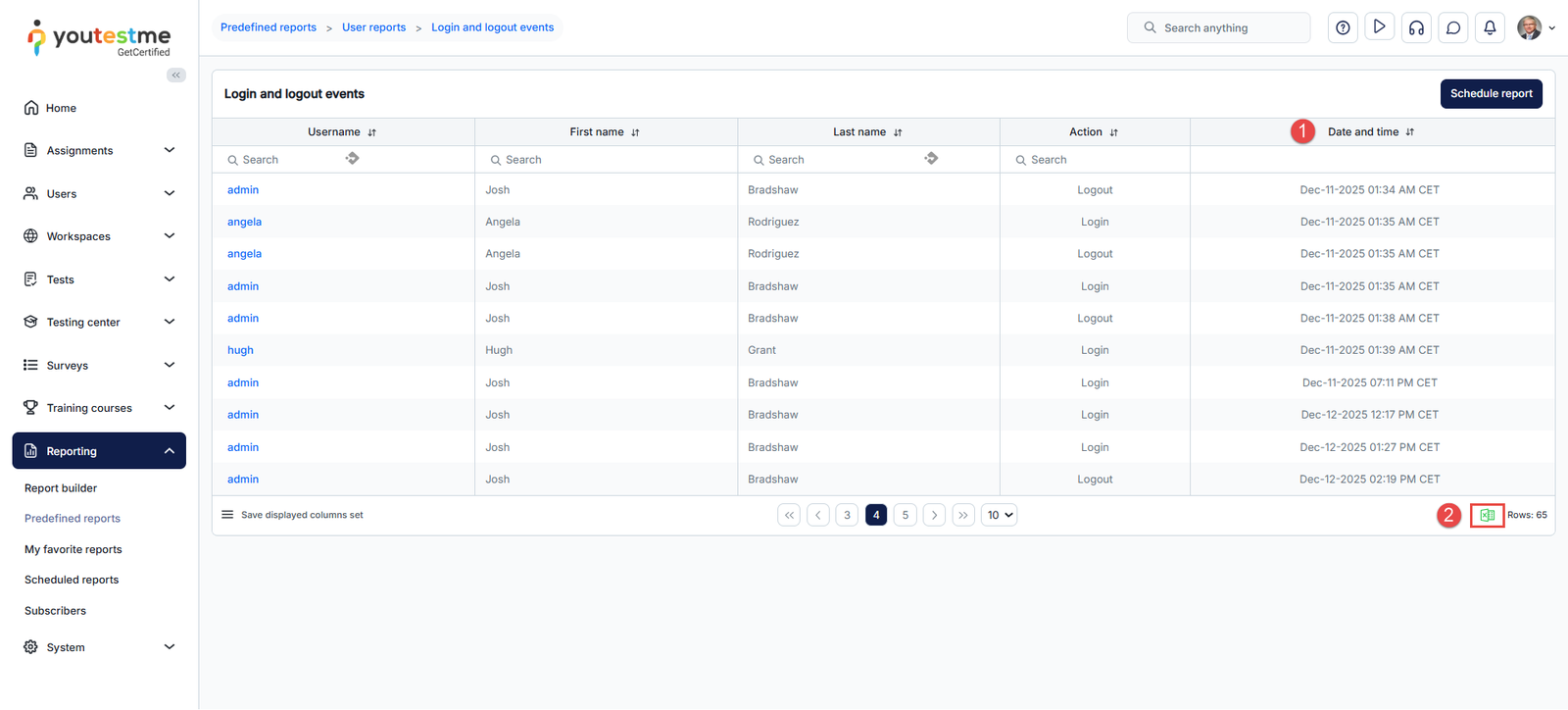The height and width of the screenshot is (710, 1568).
Task: Open the rows-per-page dropdown
Action: click(999, 515)
